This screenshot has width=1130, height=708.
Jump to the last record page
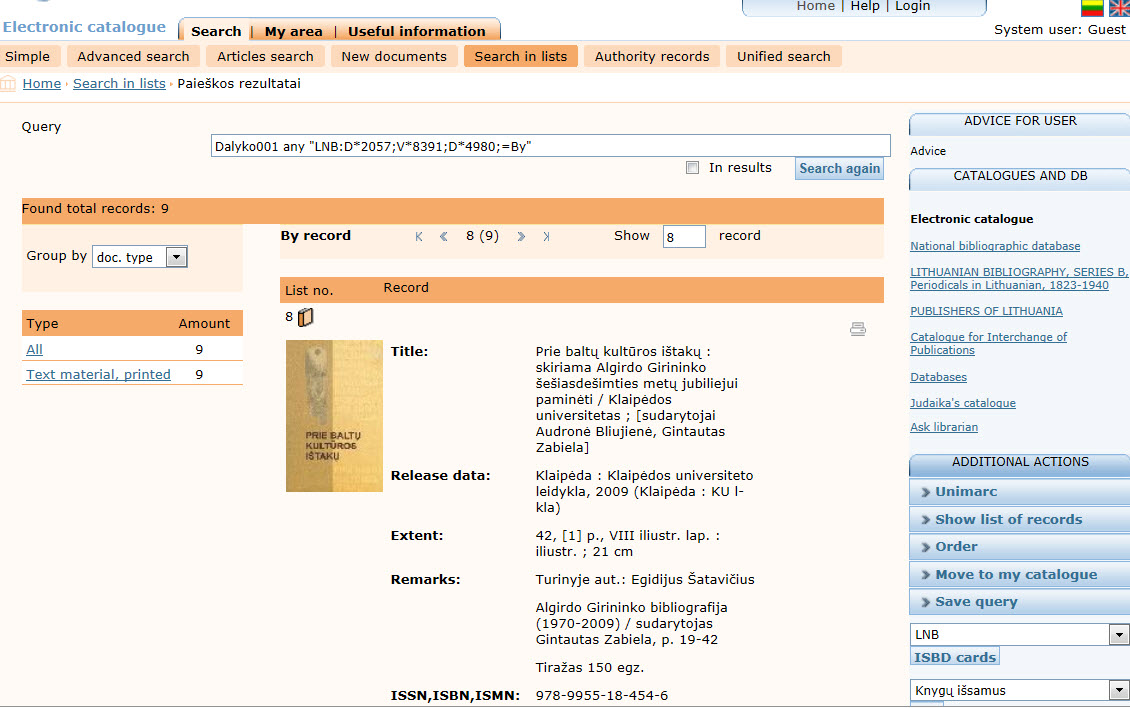point(546,237)
